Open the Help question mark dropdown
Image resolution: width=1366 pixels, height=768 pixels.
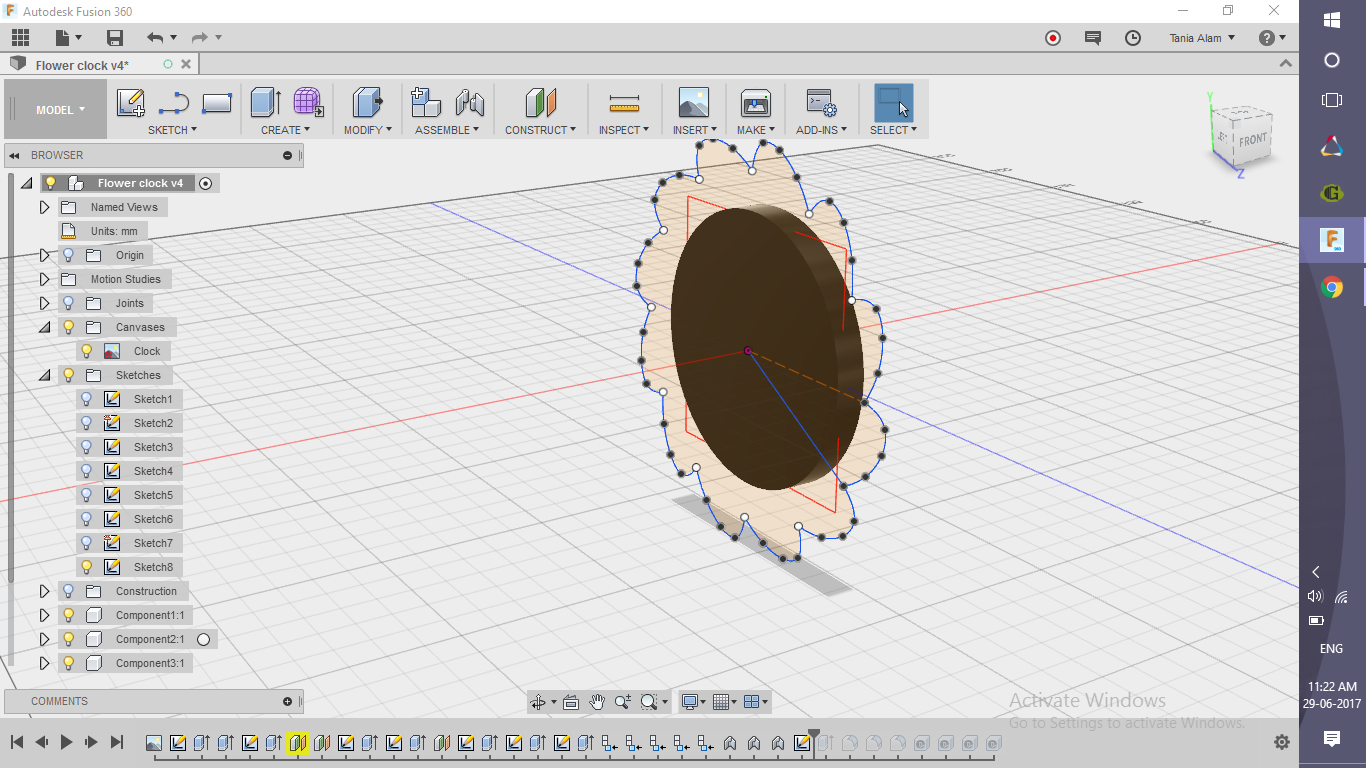coord(1272,38)
